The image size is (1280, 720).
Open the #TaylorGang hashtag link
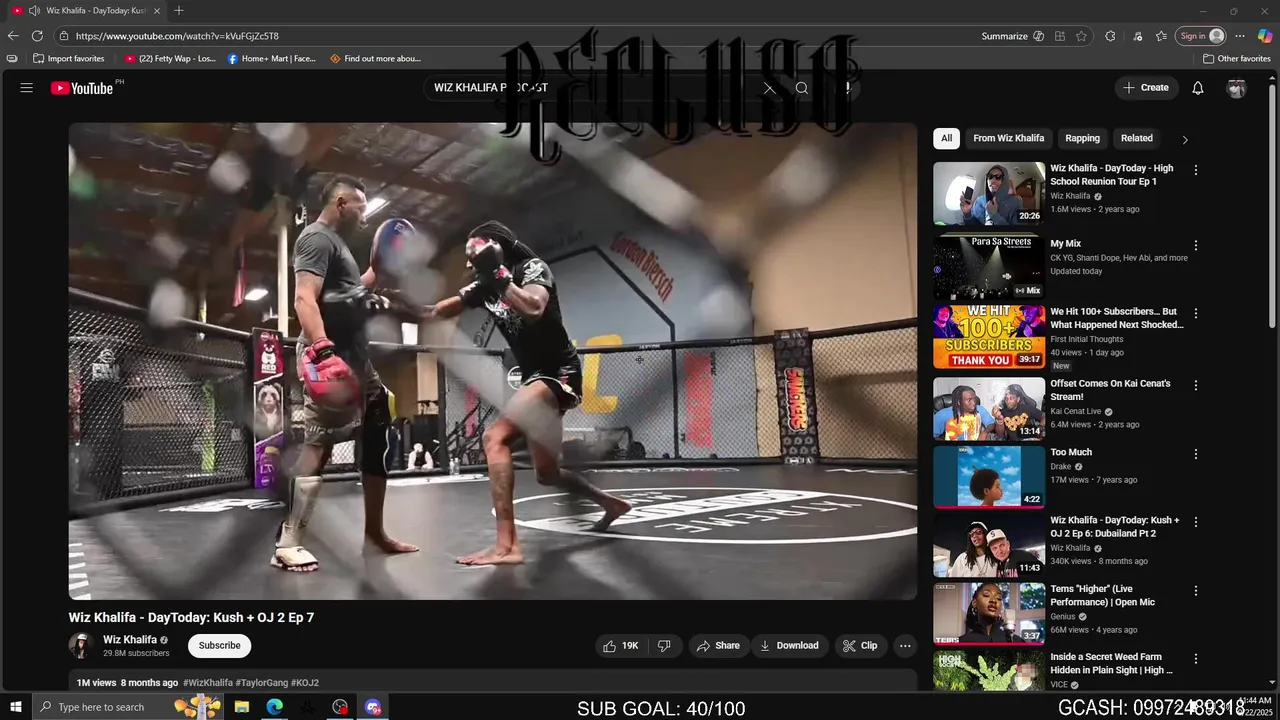tap(262, 683)
